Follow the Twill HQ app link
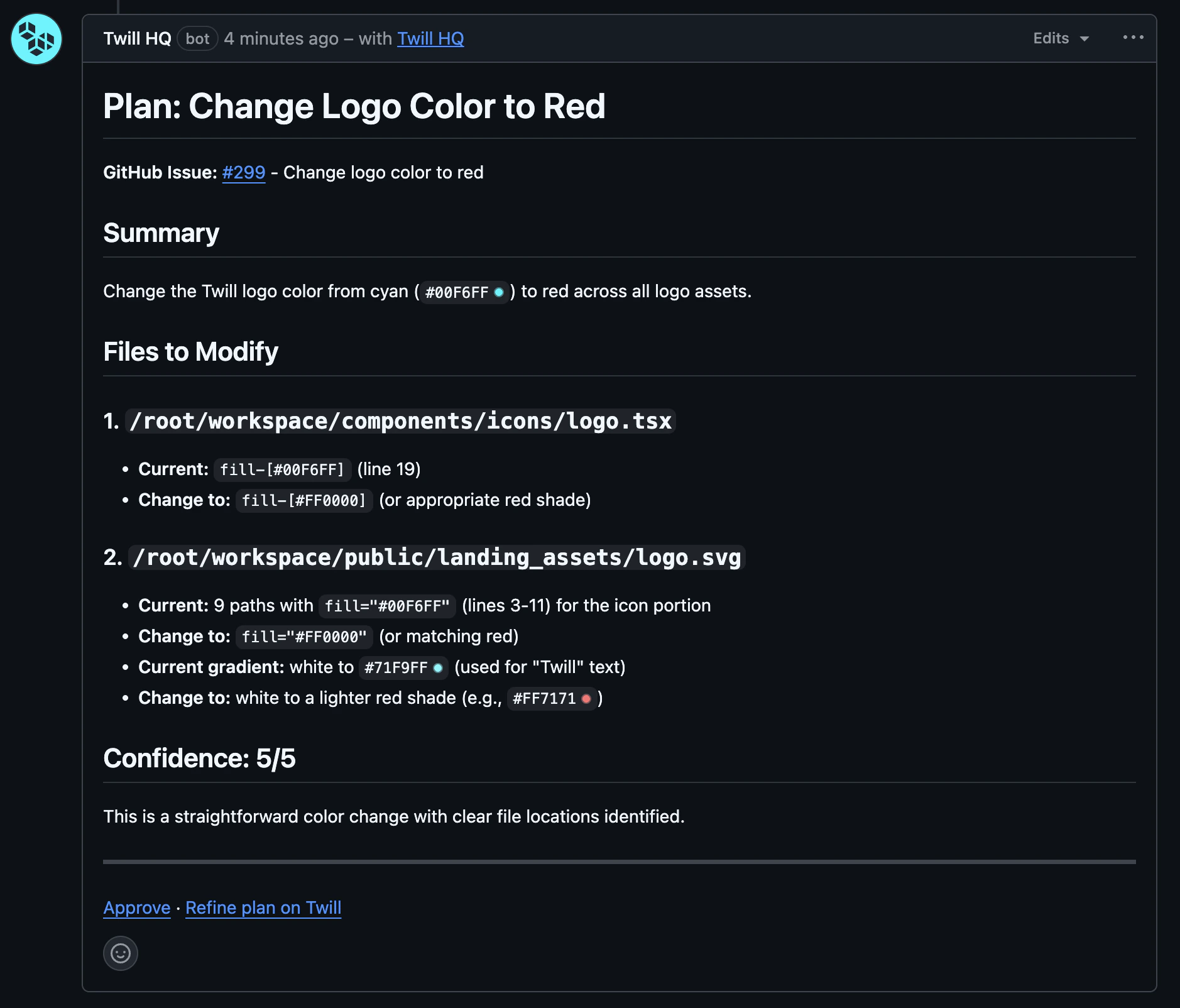1180x1008 pixels. [430, 38]
